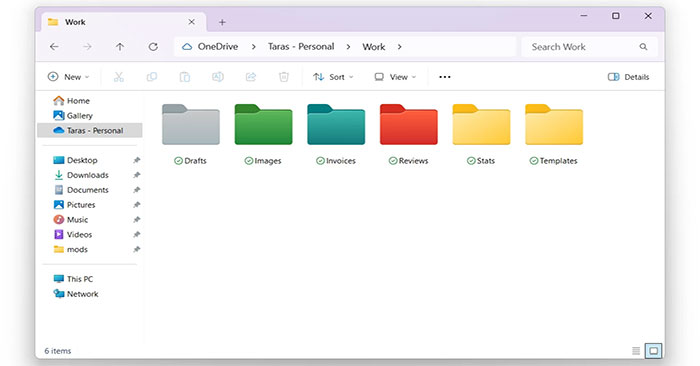Click the Share icon in toolbar
Screen dimensions: 700x366
click(x=250, y=77)
